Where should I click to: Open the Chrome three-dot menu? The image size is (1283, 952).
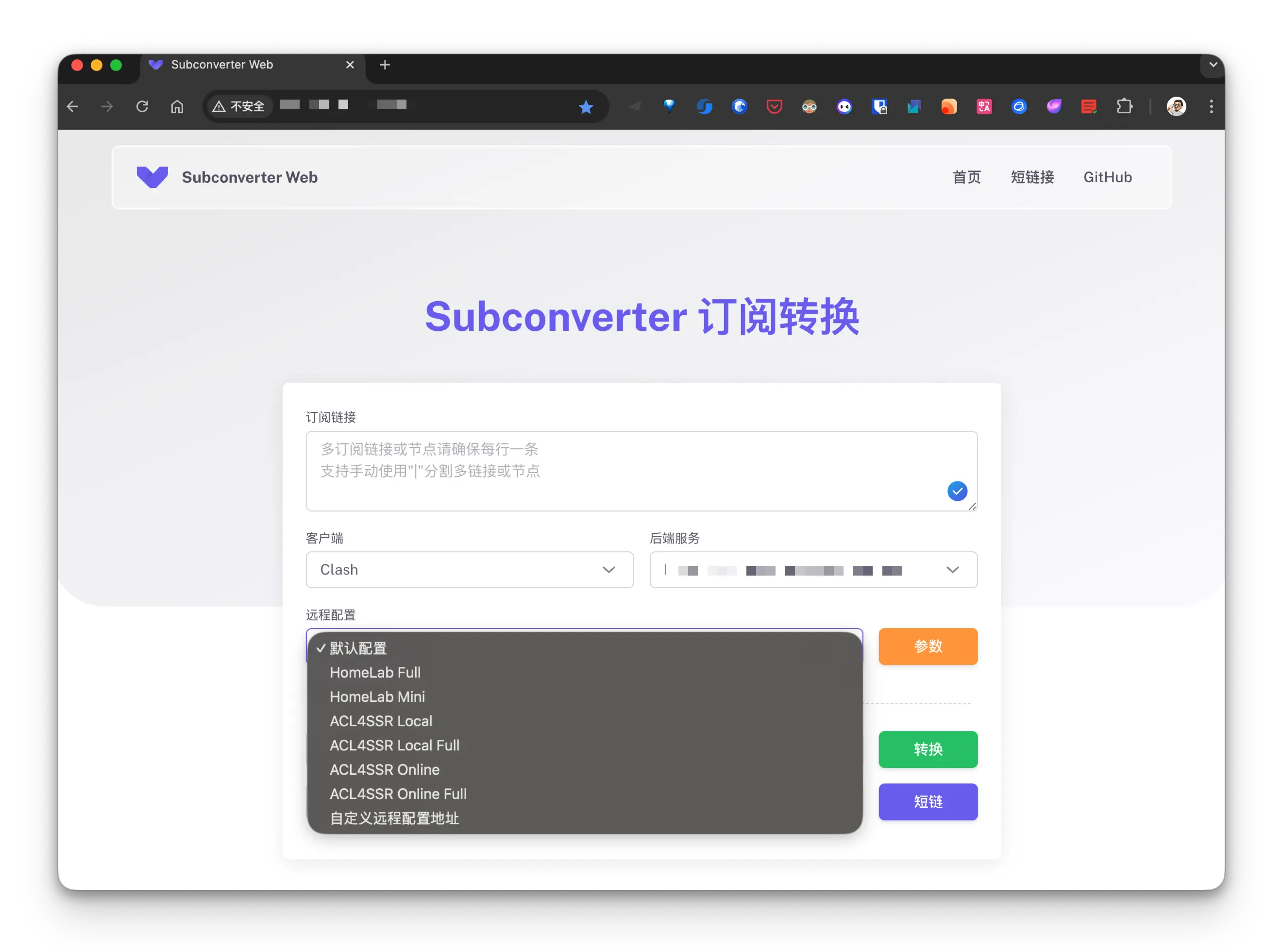(1211, 106)
